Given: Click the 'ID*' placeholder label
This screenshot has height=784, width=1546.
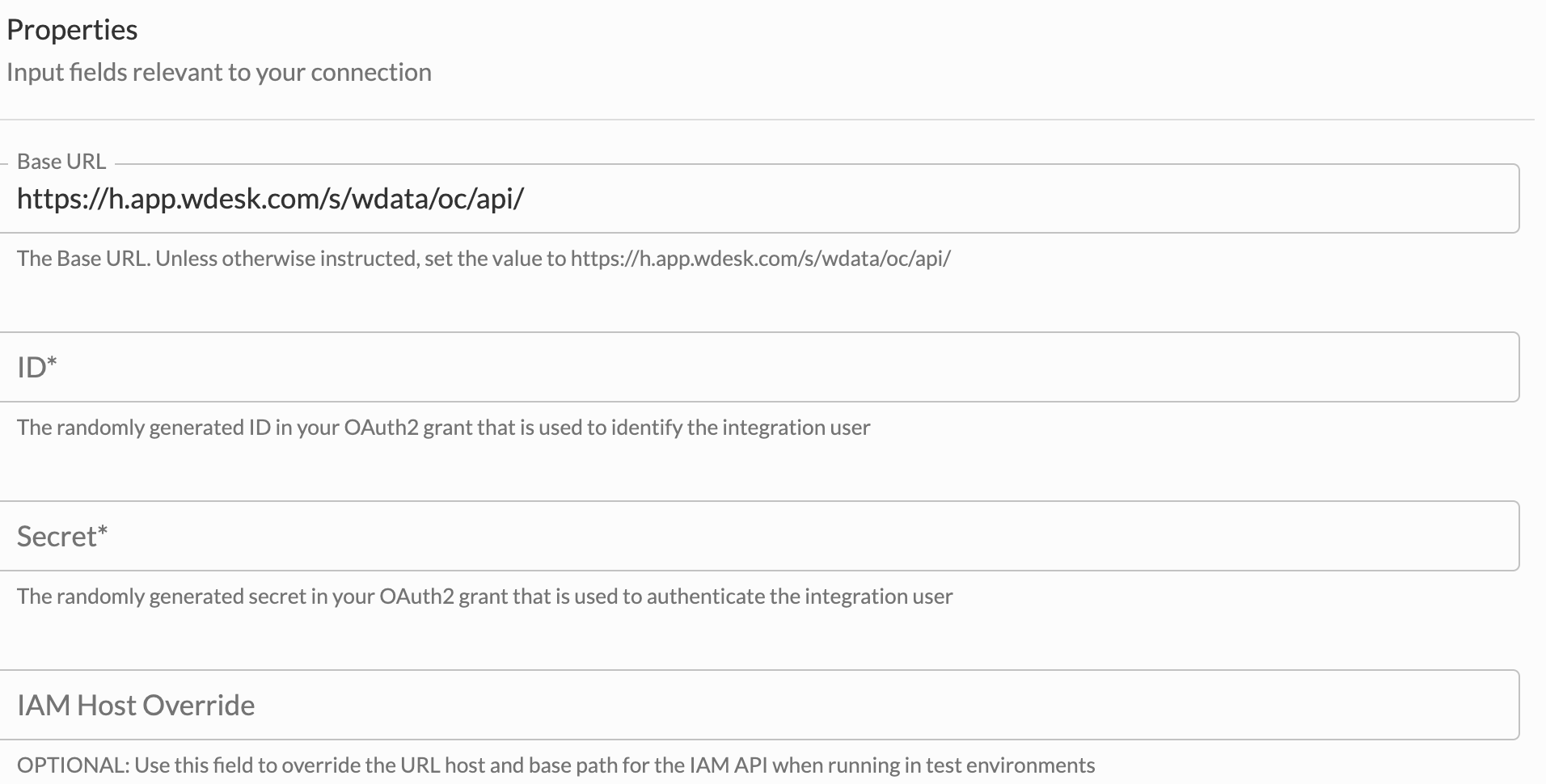Looking at the screenshot, I should pyautogui.click(x=37, y=368).
